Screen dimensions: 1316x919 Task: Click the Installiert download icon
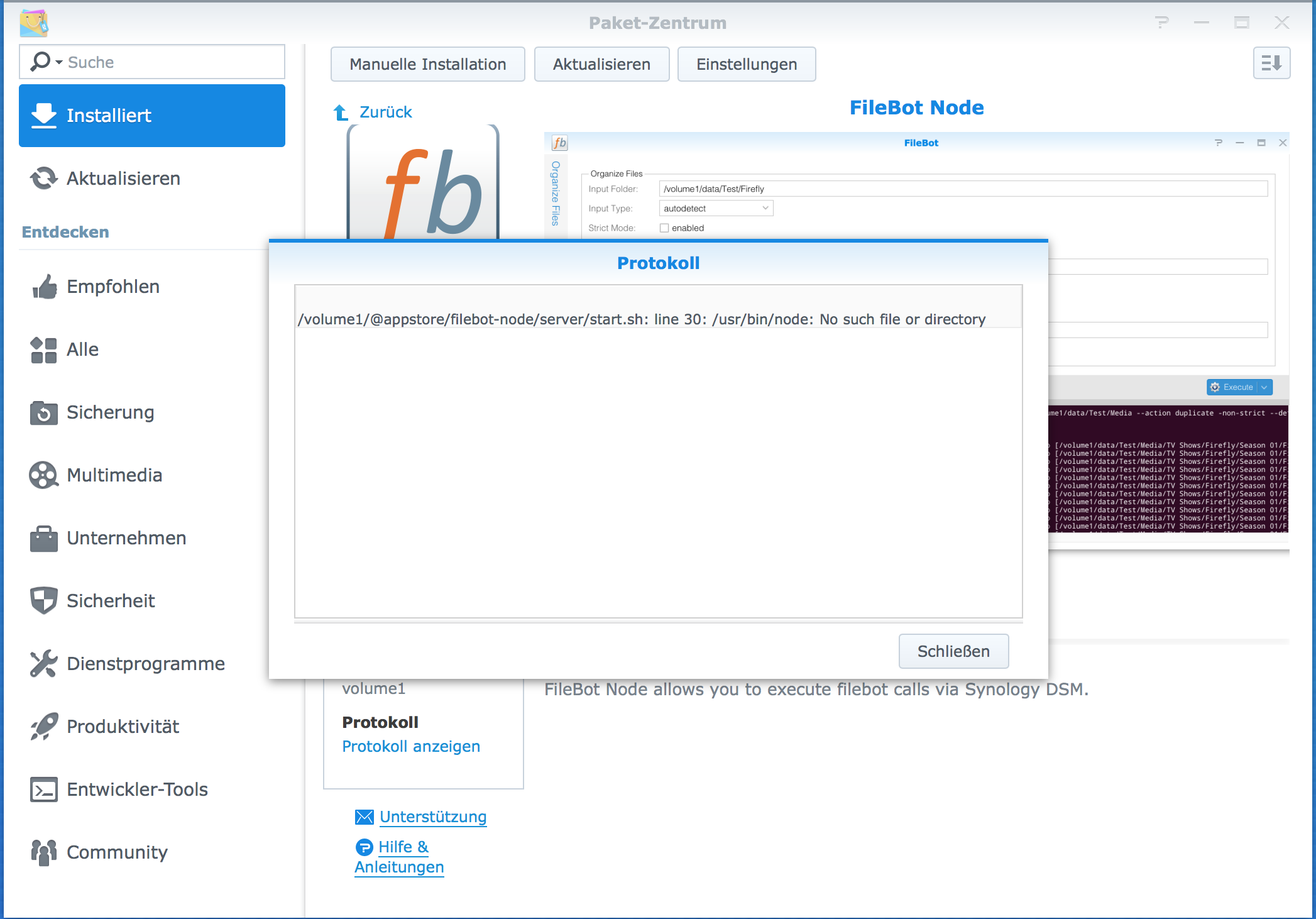tap(44, 116)
